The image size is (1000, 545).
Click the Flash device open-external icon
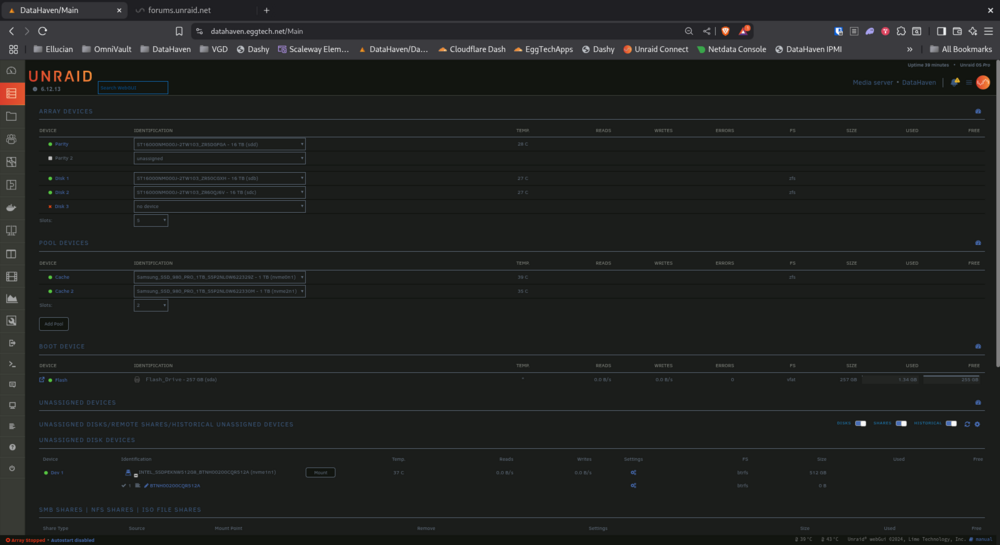tap(42, 380)
